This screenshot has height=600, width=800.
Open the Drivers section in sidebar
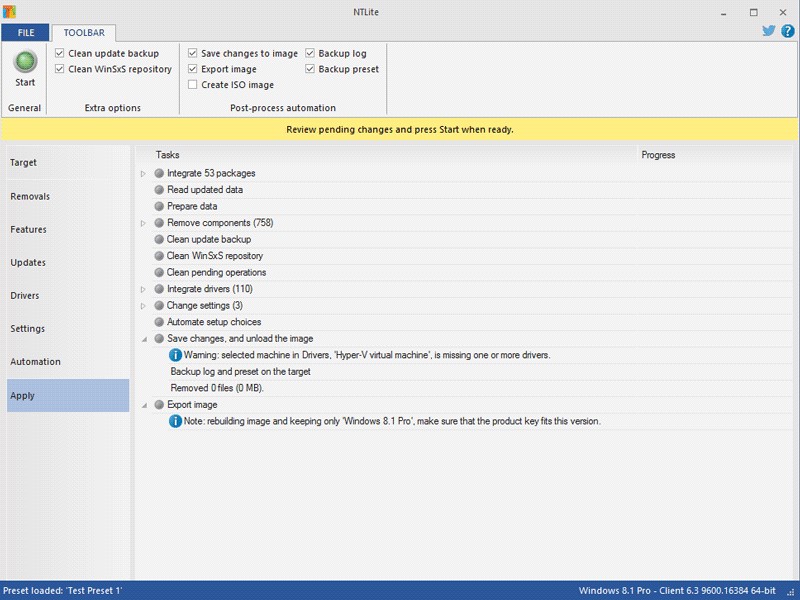25,296
